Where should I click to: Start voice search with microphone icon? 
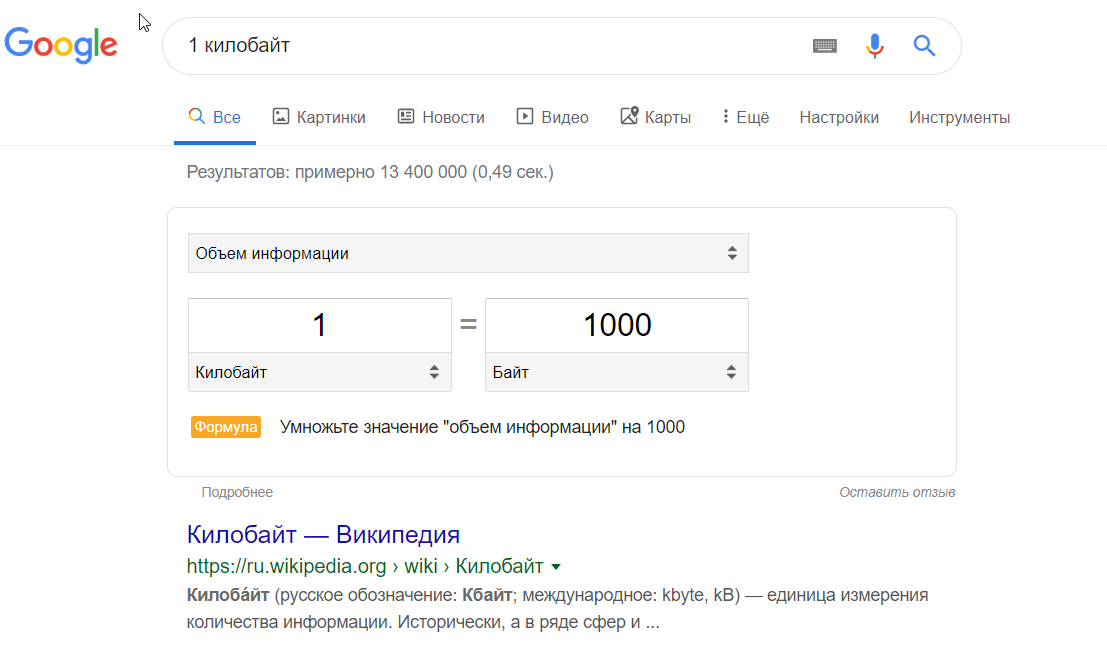[x=875, y=46]
